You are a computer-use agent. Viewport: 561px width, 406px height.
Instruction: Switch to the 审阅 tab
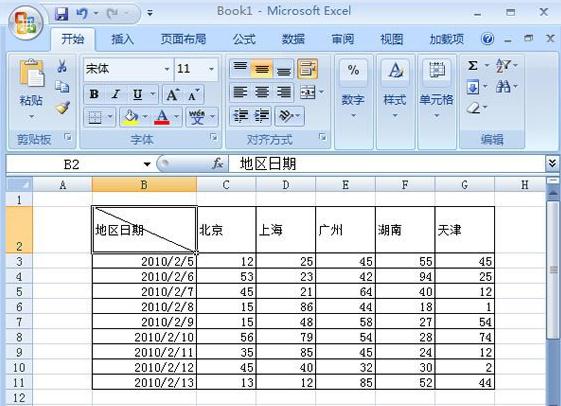[342, 39]
